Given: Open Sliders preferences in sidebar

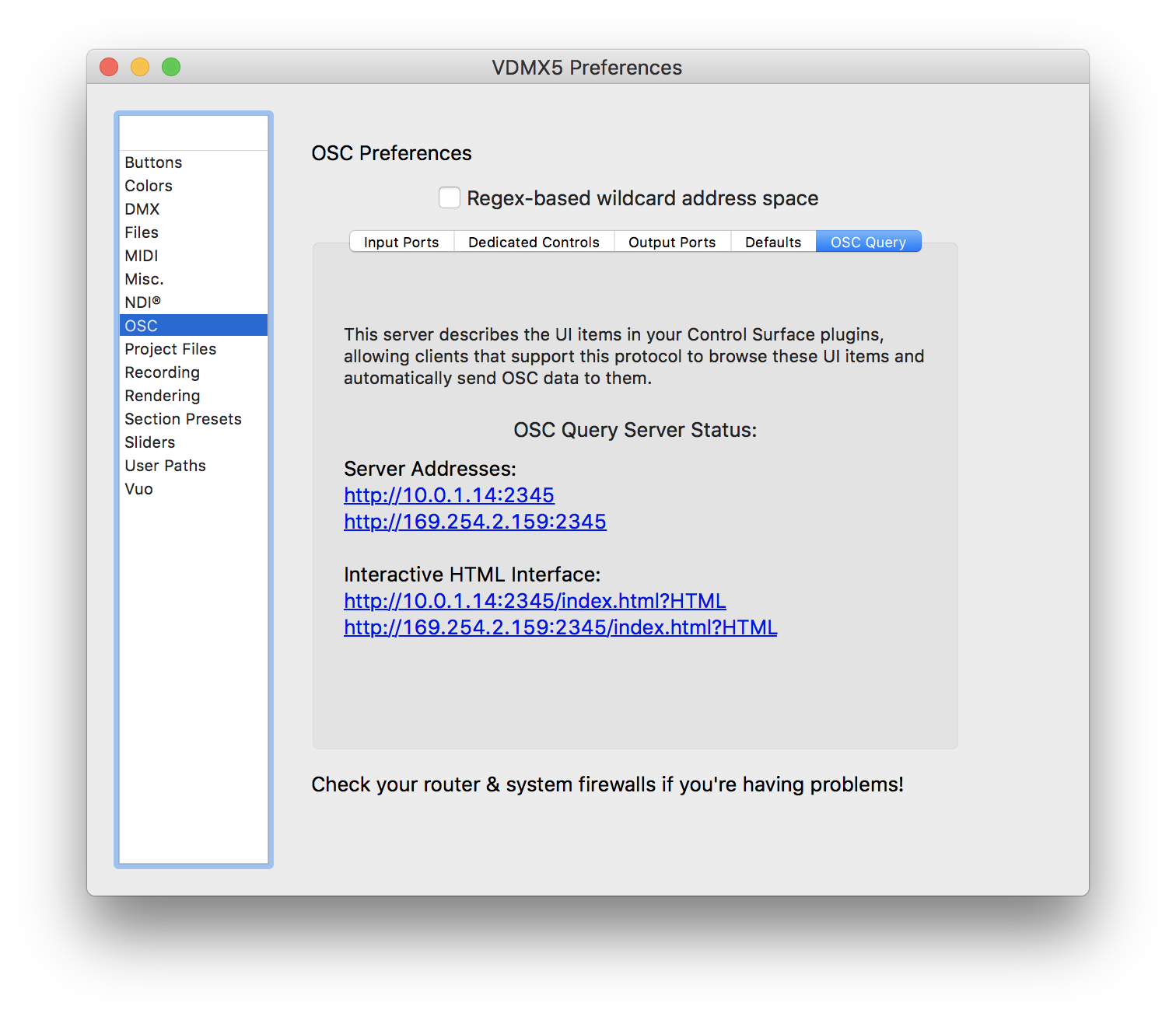Looking at the screenshot, I should coord(194,442).
